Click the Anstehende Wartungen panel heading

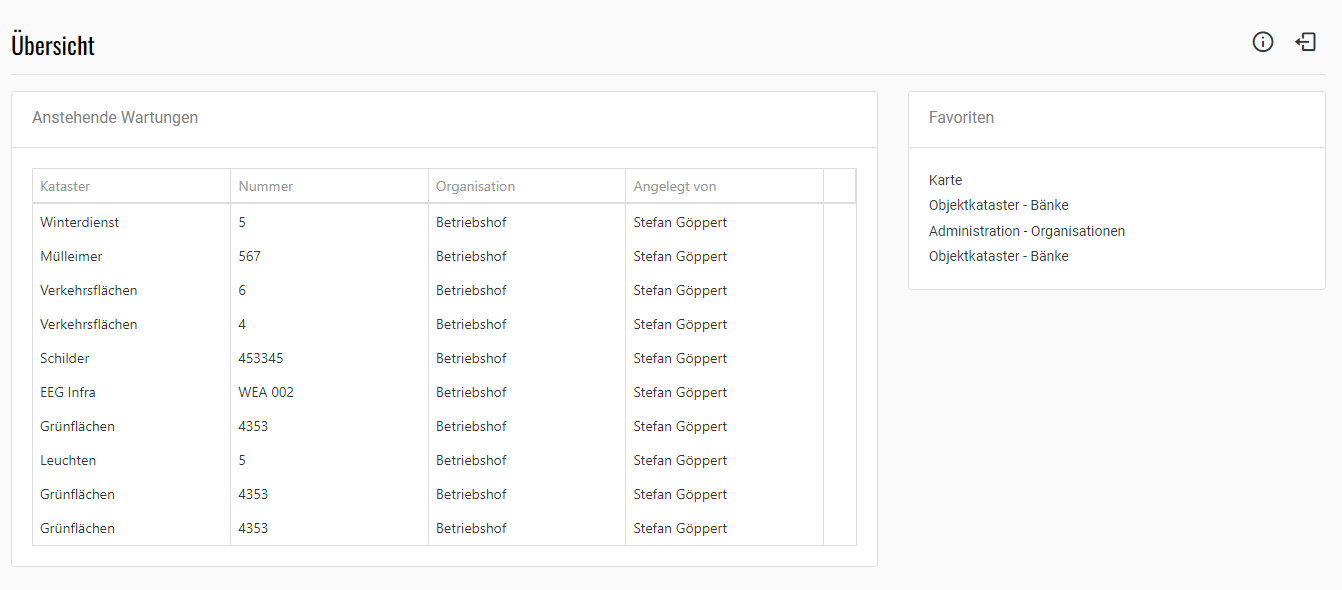(x=115, y=118)
